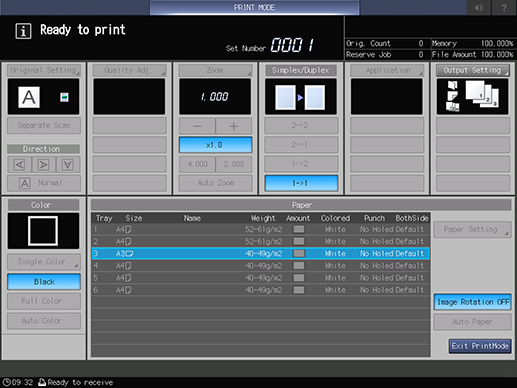Select tray 3 A3 paper row
The height and width of the screenshot is (388, 517).
[260, 254]
